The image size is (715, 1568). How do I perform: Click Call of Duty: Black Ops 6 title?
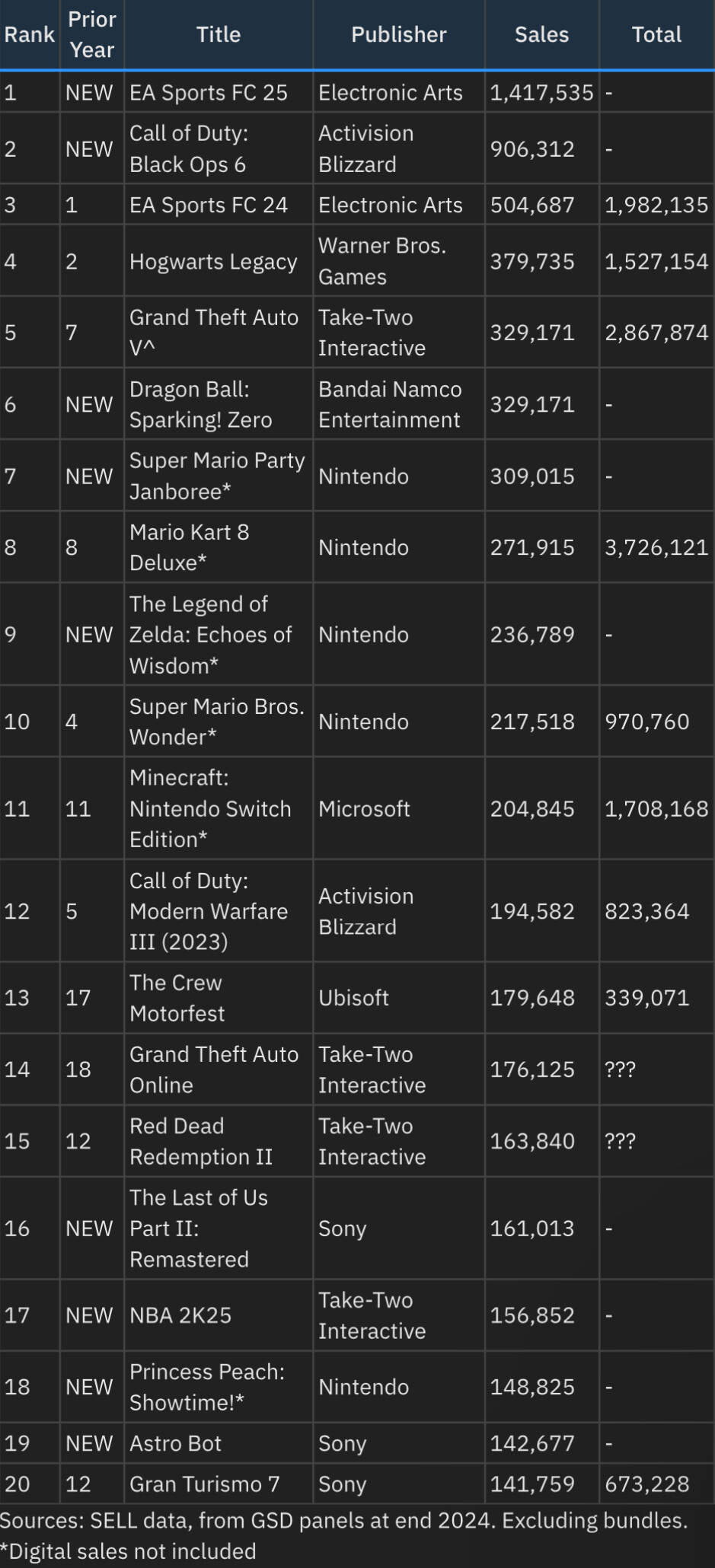click(x=188, y=149)
